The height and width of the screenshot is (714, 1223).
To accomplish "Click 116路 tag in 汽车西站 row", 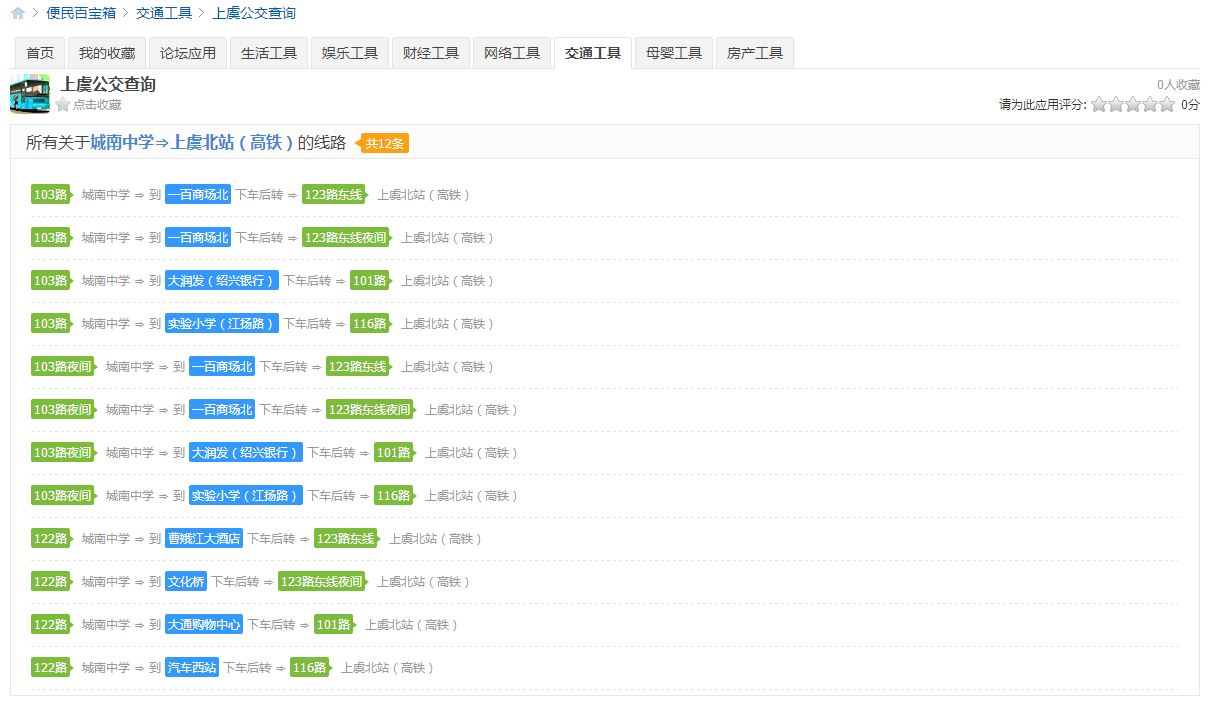I will 310,668.
